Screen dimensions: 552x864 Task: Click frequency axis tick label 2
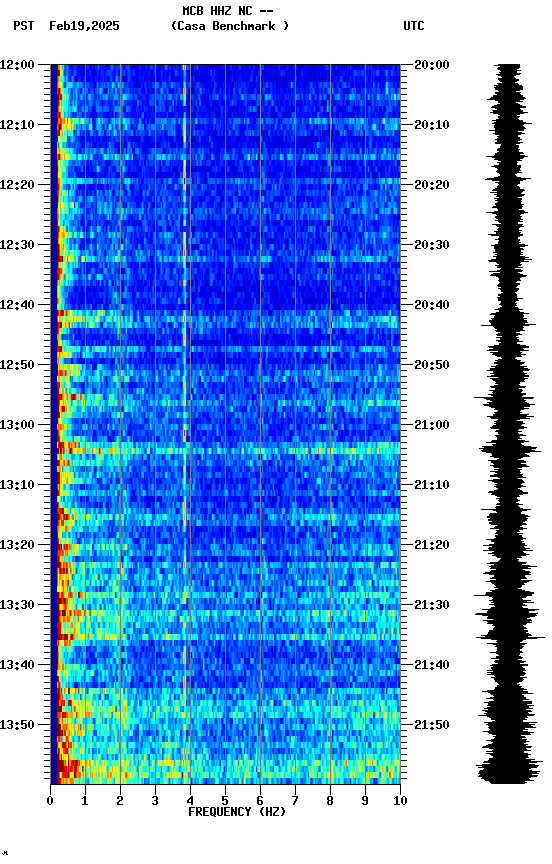click(x=120, y=801)
